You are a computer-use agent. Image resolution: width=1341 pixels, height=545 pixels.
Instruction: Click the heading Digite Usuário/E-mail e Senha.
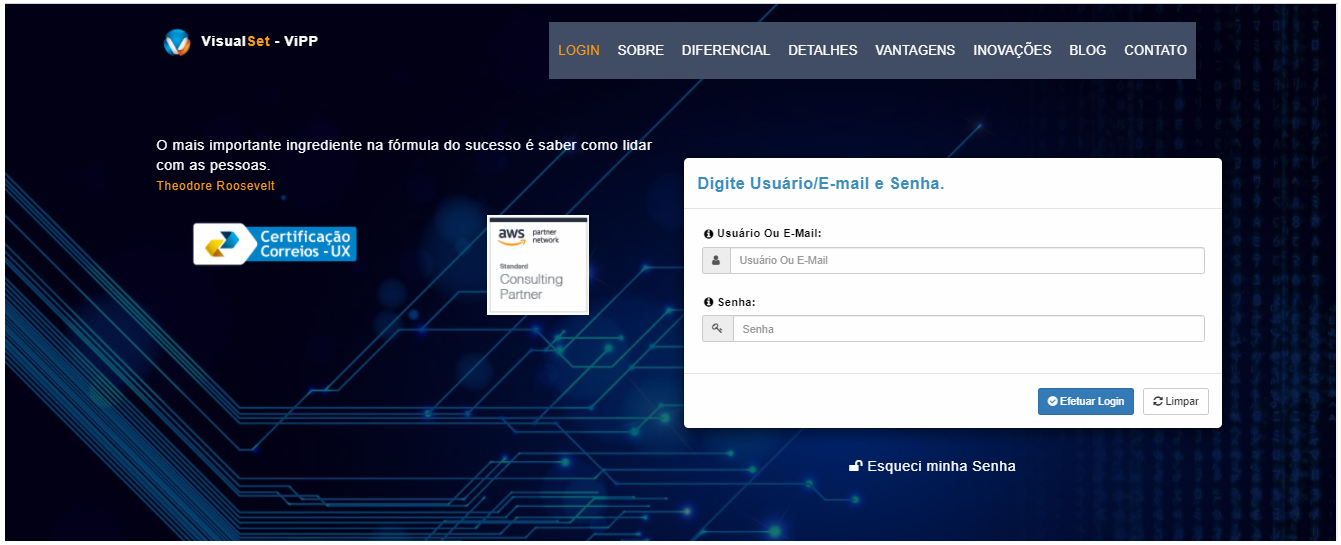821,184
